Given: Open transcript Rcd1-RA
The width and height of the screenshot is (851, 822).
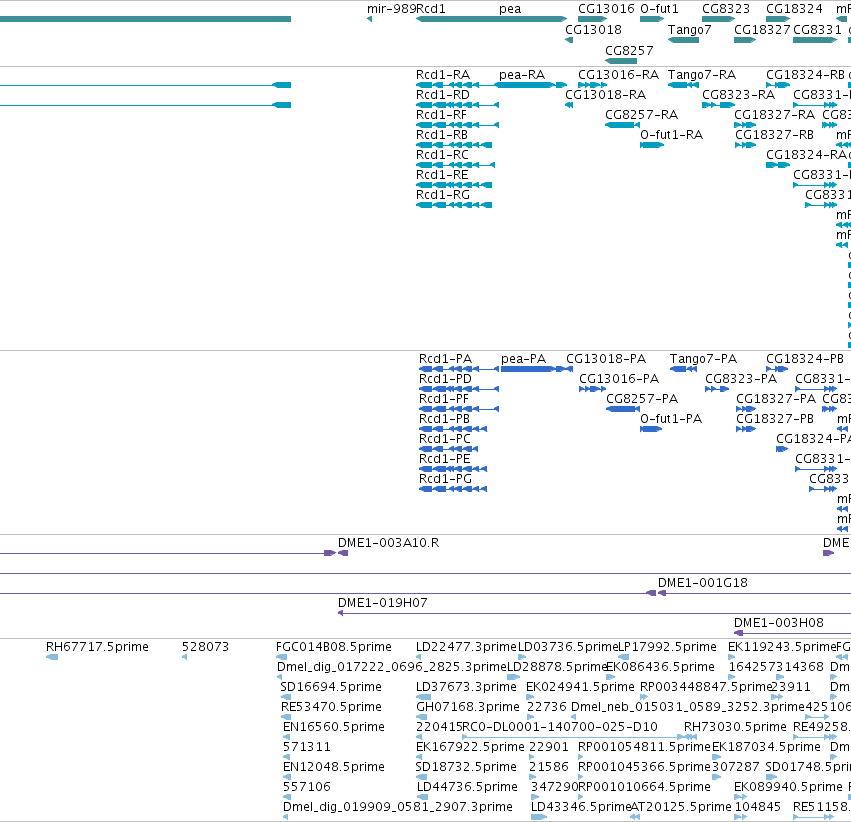Looking at the screenshot, I should click(x=443, y=75).
